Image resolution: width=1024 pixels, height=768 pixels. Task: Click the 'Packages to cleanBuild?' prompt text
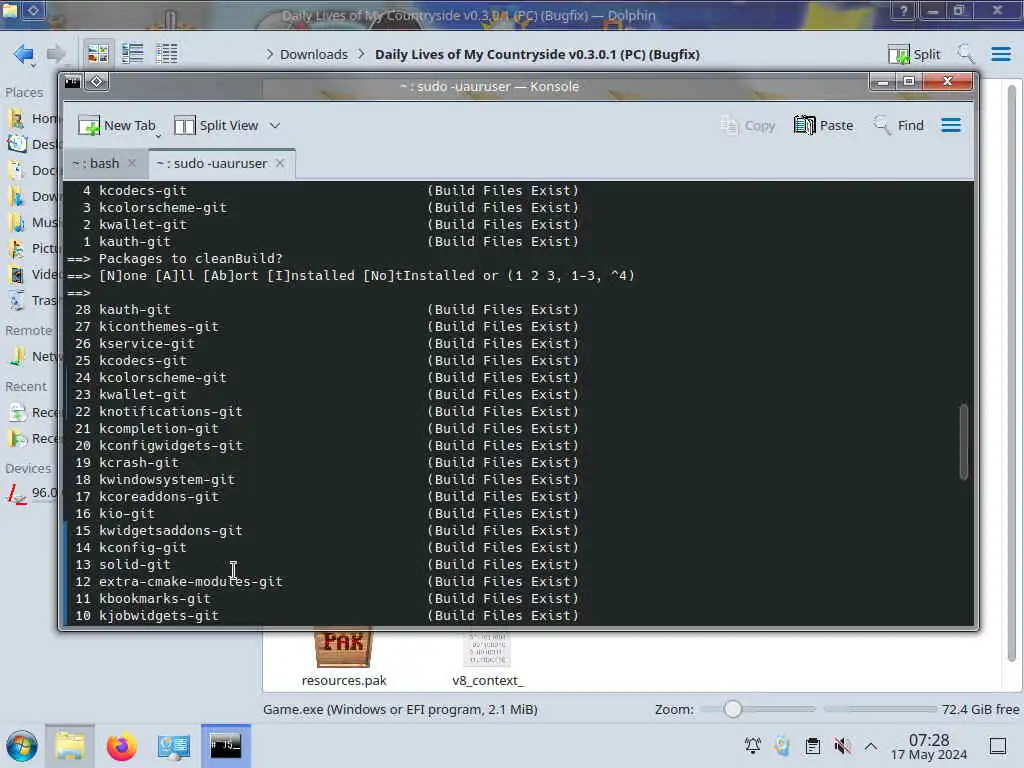point(191,259)
